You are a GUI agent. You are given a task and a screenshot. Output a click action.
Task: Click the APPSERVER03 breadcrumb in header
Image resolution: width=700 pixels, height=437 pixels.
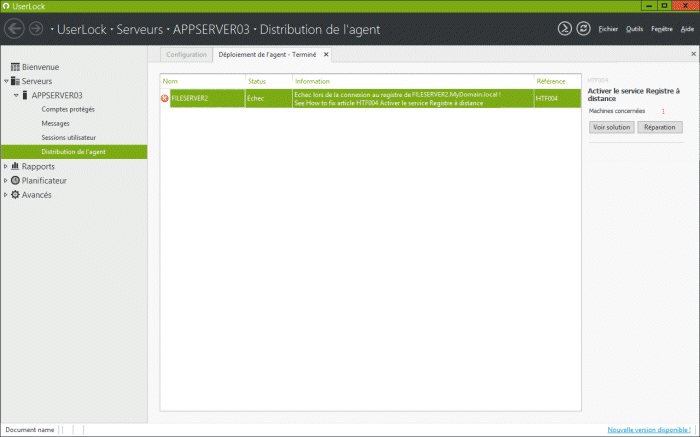point(211,29)
